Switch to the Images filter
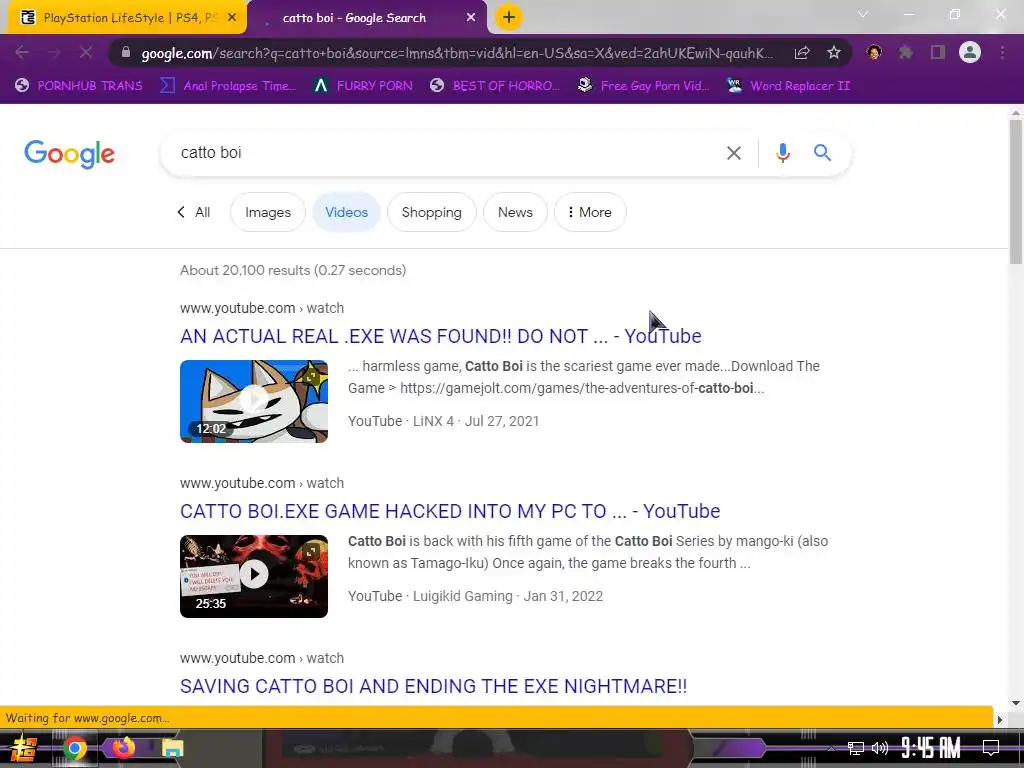This screenshot has height=768, width=1024. [268, 212]
